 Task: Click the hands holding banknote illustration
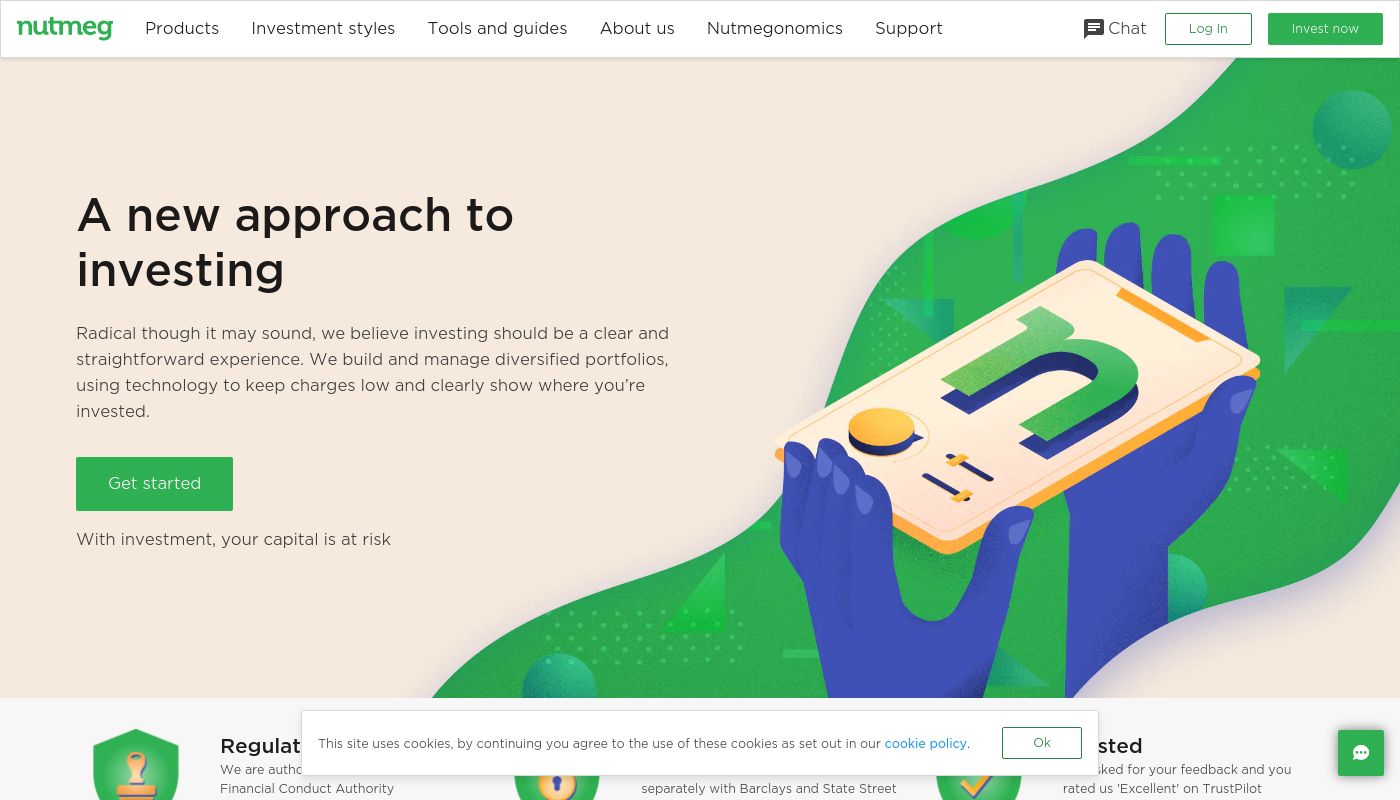1017,462
